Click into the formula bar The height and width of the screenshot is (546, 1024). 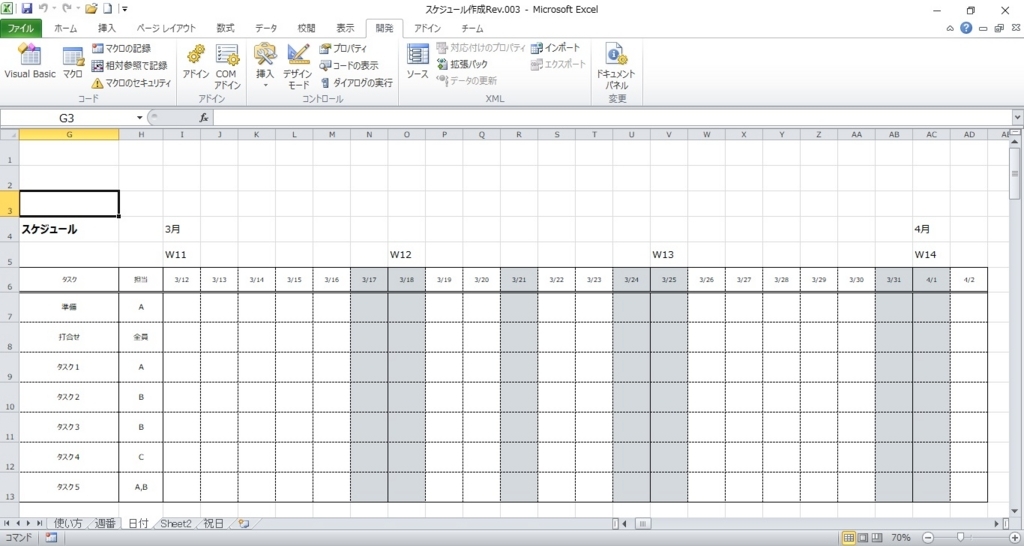(613, 118)
